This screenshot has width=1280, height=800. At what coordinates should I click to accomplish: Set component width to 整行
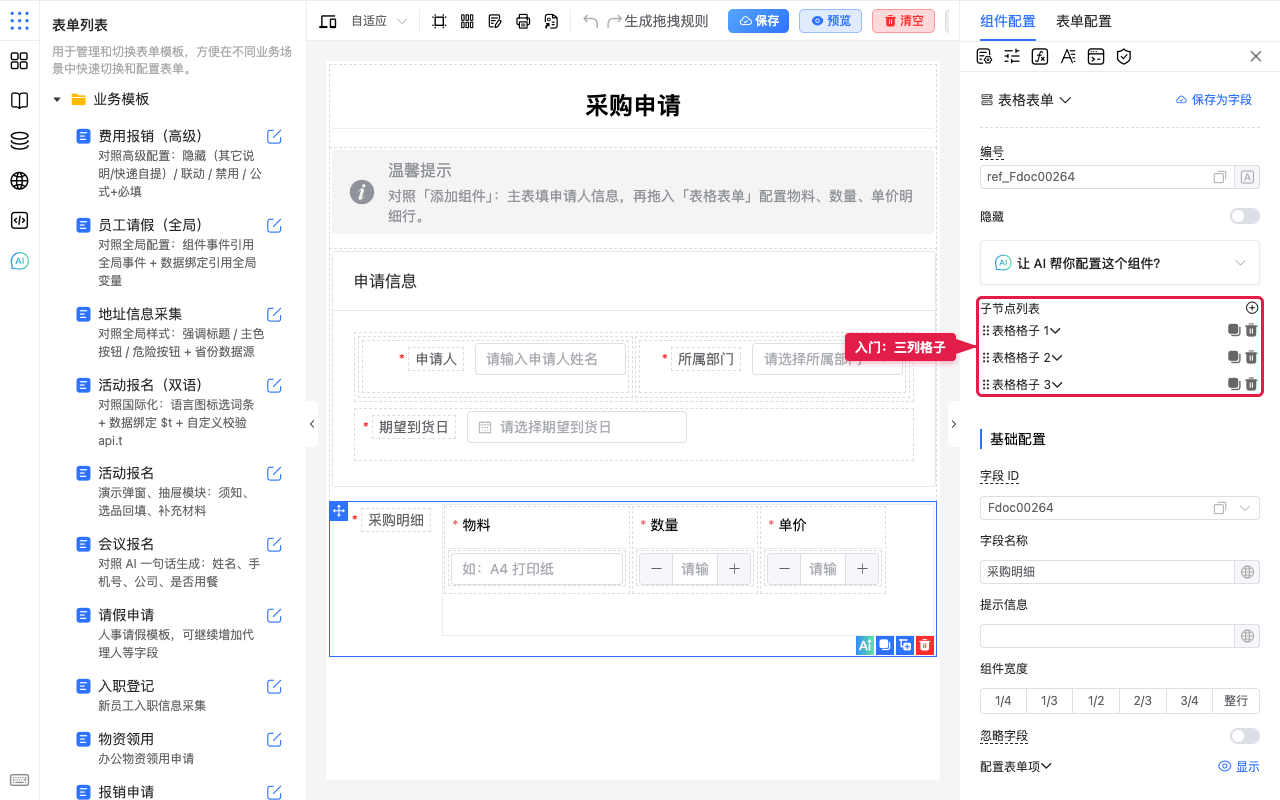[x=1236, y=701]
